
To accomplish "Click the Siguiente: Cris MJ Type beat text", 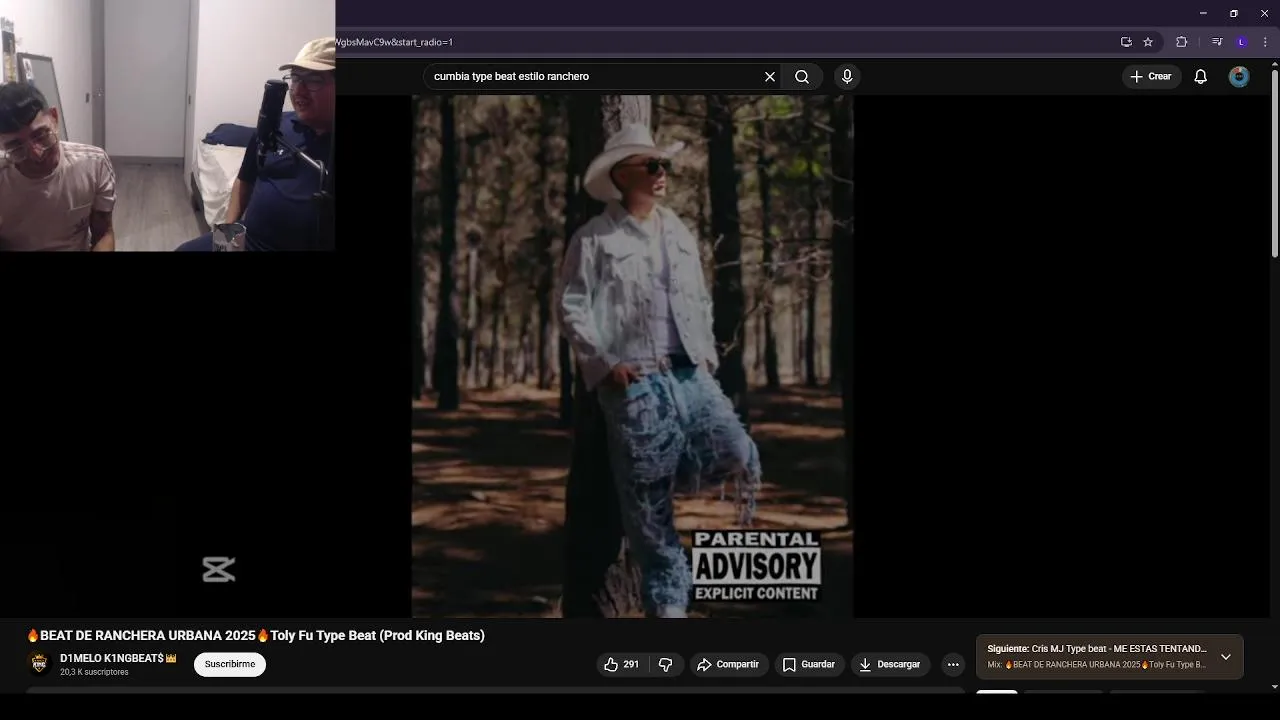I will click(x=1097, y=649).
